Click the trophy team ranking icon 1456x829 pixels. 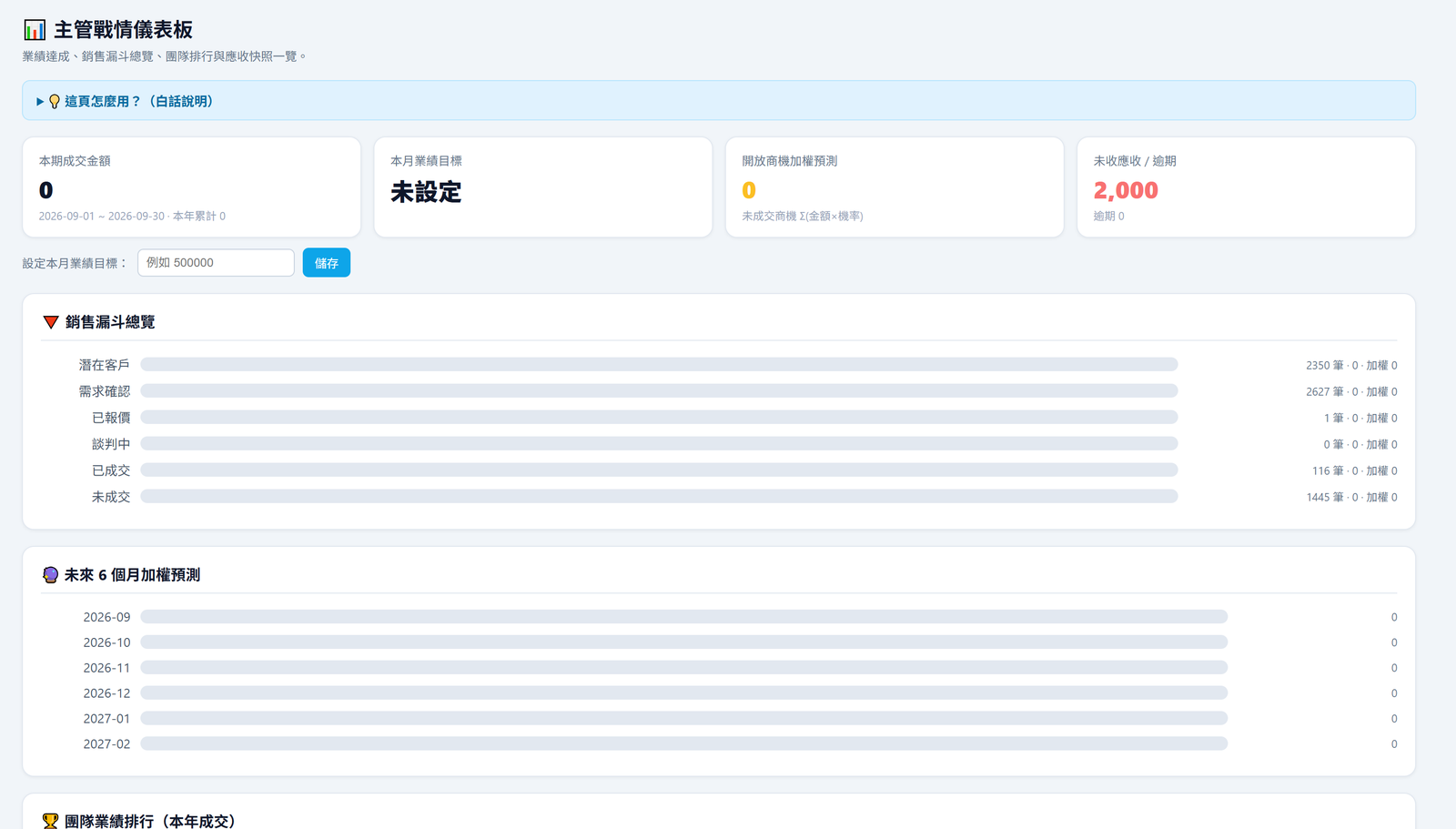[50, 821]
